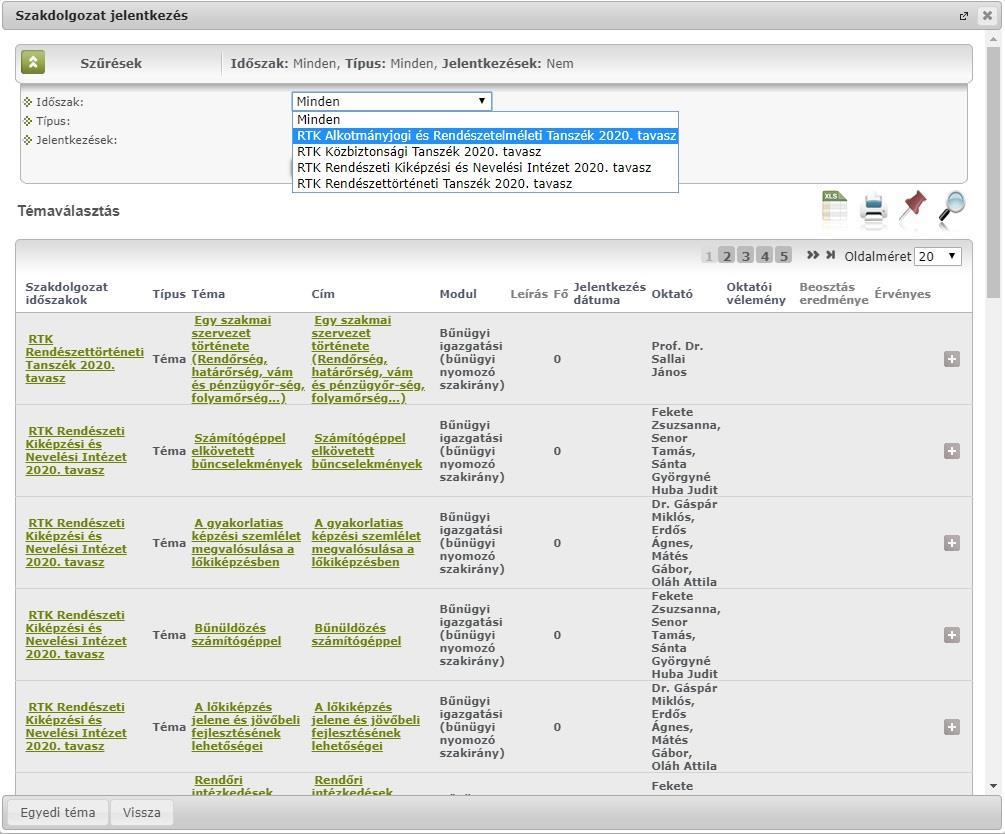Image resolution: width=1005 pixels, height=834 pixels.
Task: Open period link in Számítógéppel elkövetett bűncselekmények row
Action: coord(76,451)
